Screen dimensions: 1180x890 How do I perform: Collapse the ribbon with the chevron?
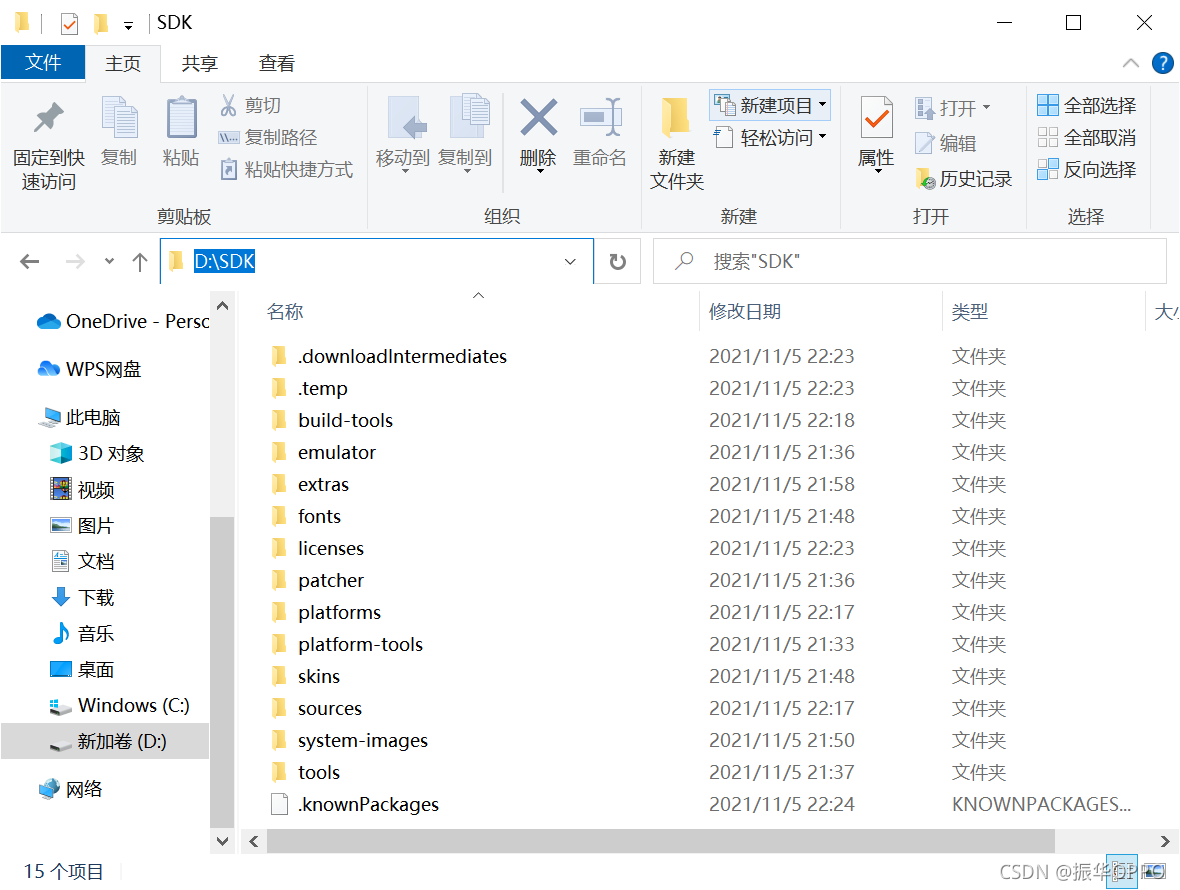[1130, 63]
